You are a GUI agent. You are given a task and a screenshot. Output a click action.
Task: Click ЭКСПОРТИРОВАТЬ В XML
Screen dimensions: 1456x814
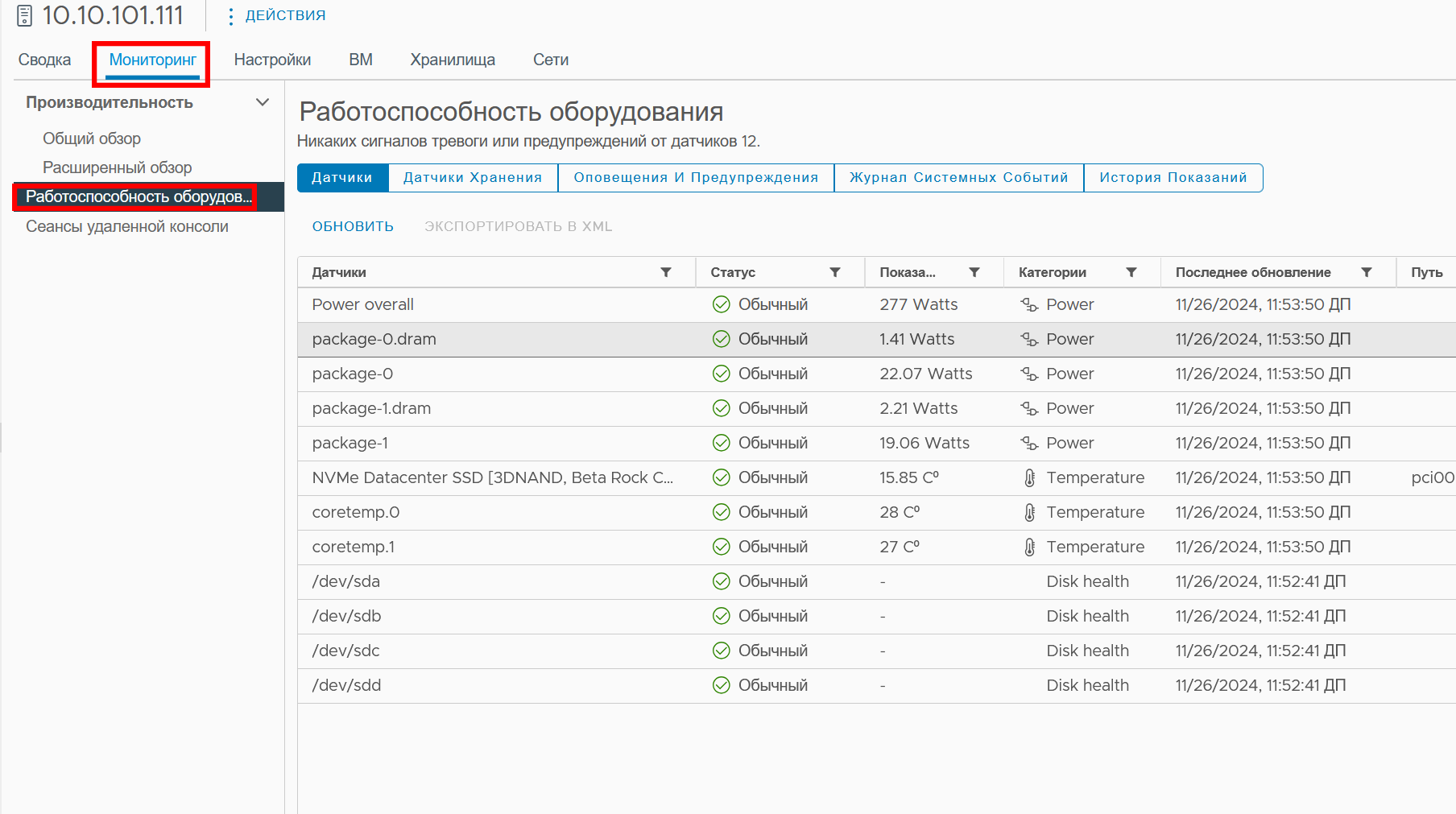coord(519,226)
